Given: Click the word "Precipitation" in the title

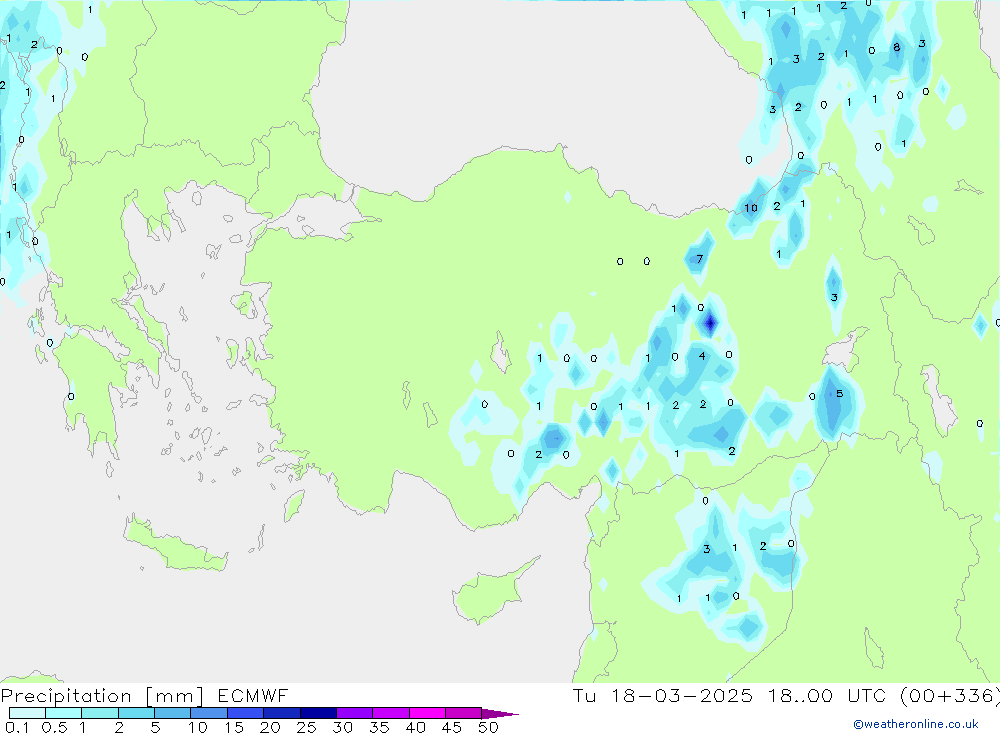Looking at the screenshot, I should pos(66,696).
